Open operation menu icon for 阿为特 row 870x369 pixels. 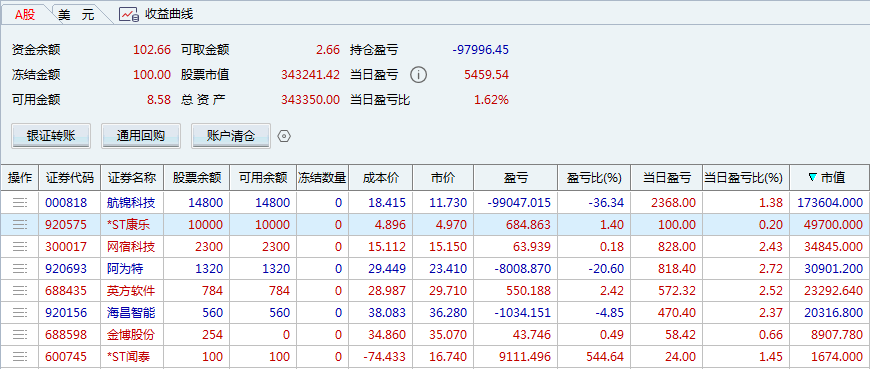19,269
